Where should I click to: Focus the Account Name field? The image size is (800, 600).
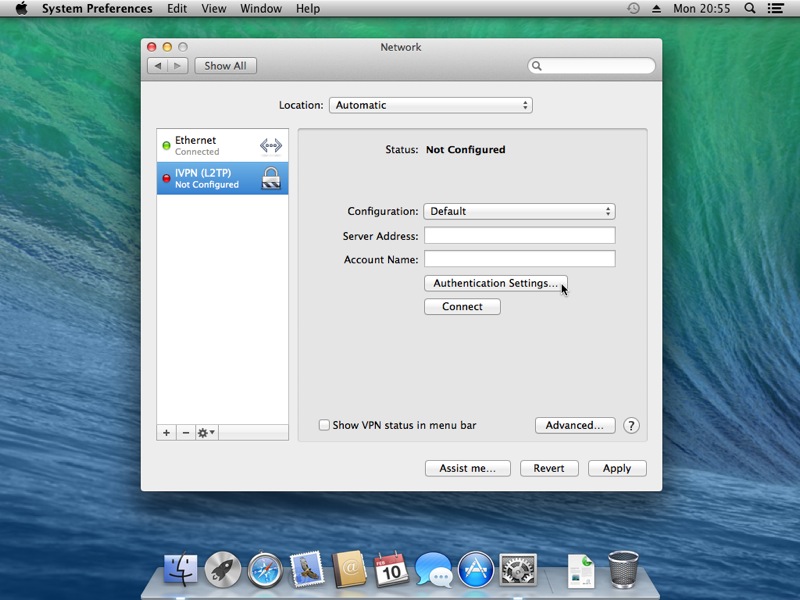519,259
